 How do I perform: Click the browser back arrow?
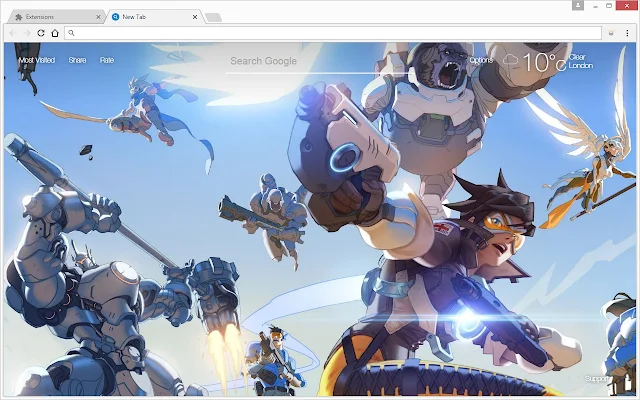tap(13, 33)
